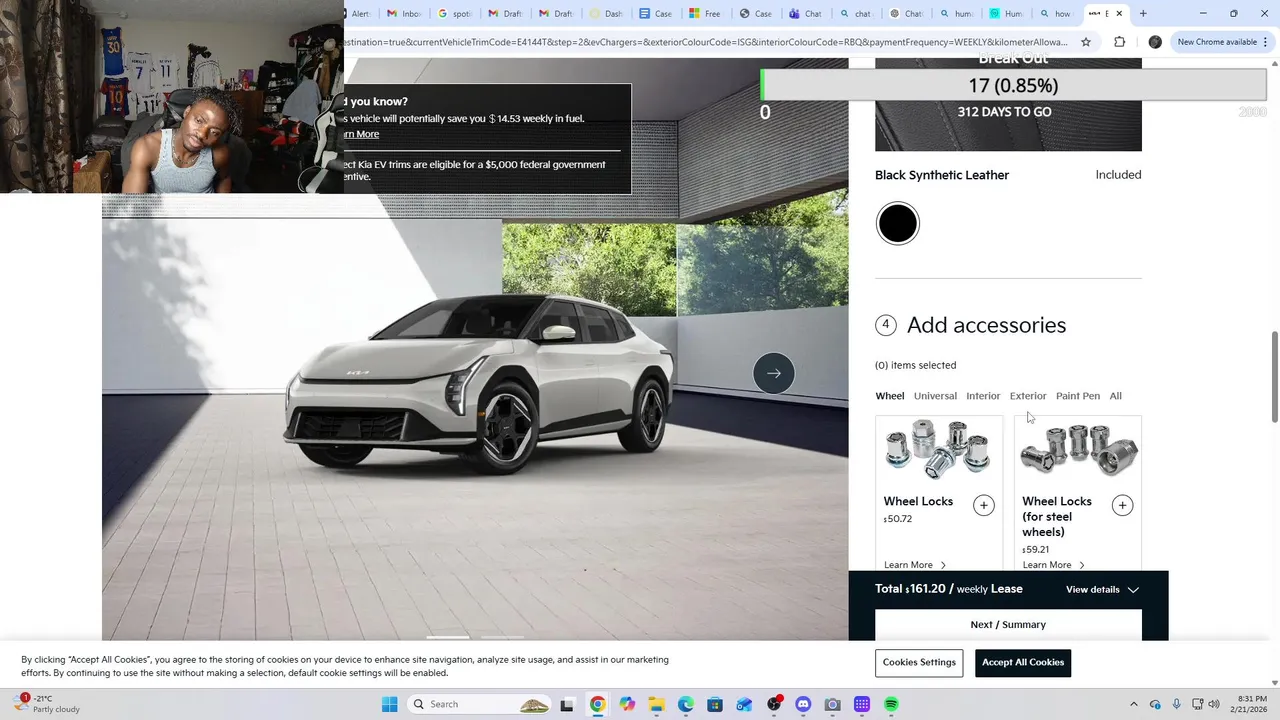The width and height of the screenshot is (1280, 720).
Task: Expand View details of the lease total
Action: (1102, 590)
